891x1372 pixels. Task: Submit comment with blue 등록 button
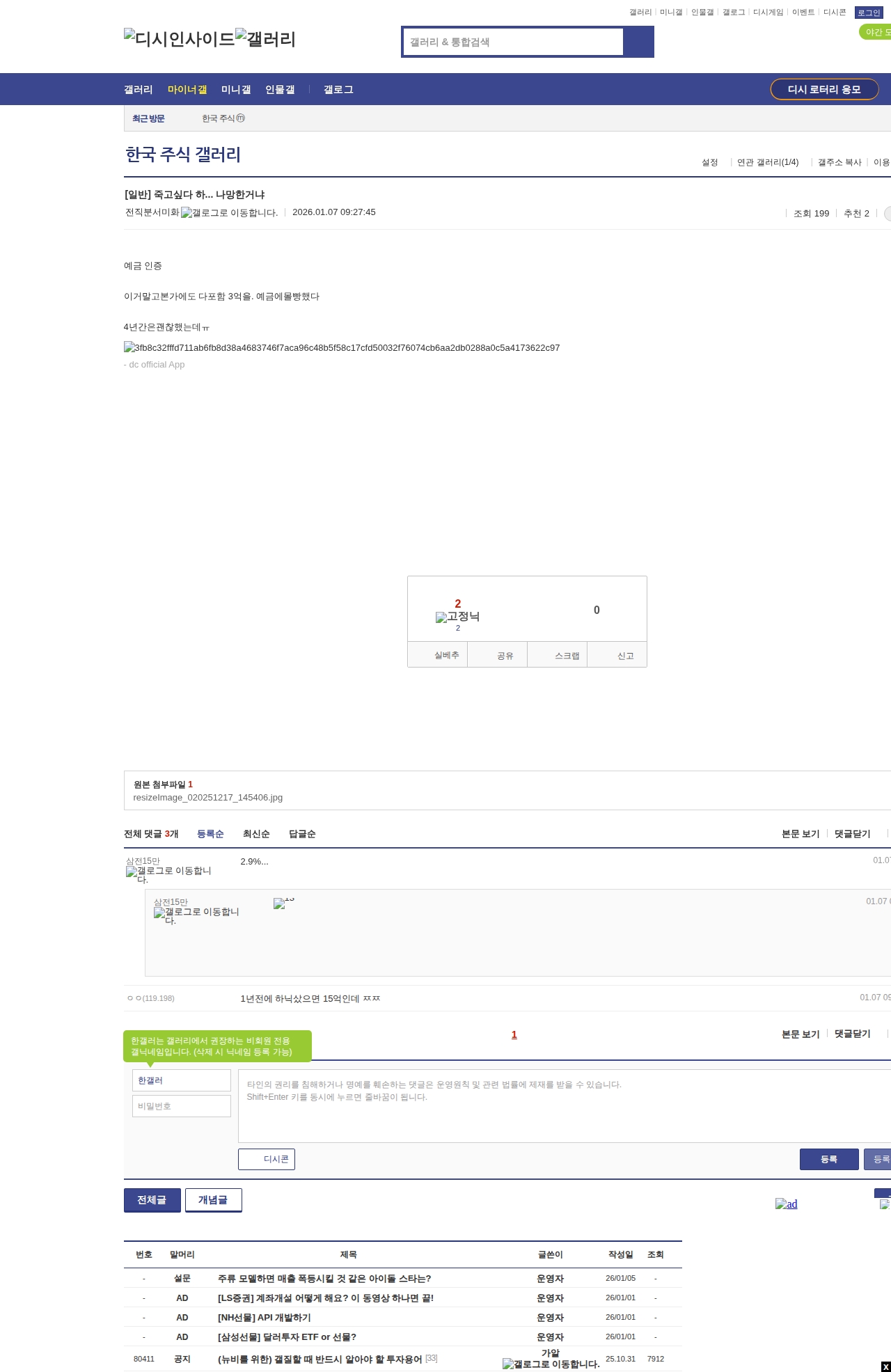829,1159
